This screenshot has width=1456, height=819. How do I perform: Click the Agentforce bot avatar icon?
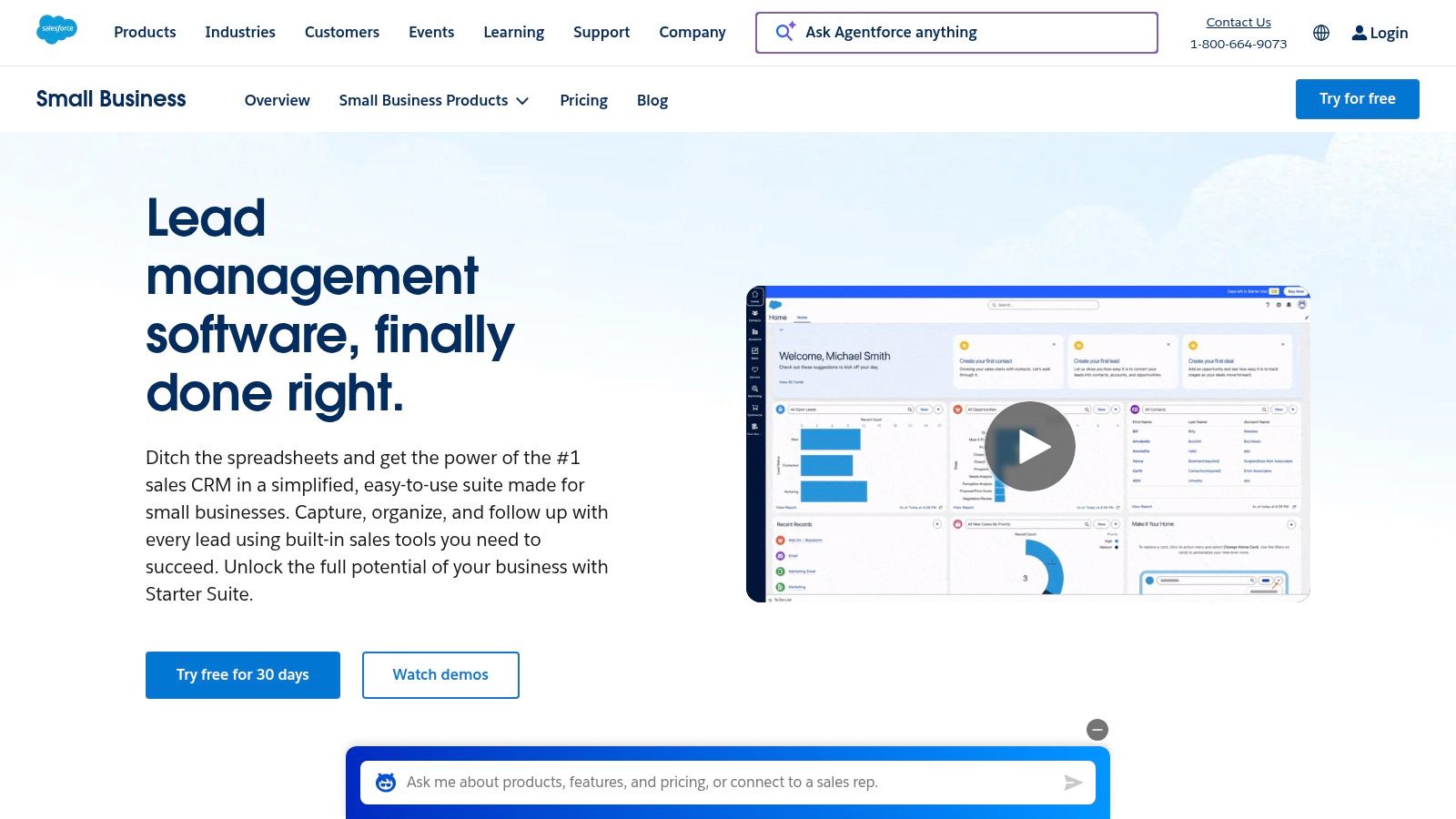click(x=386, y=783)
